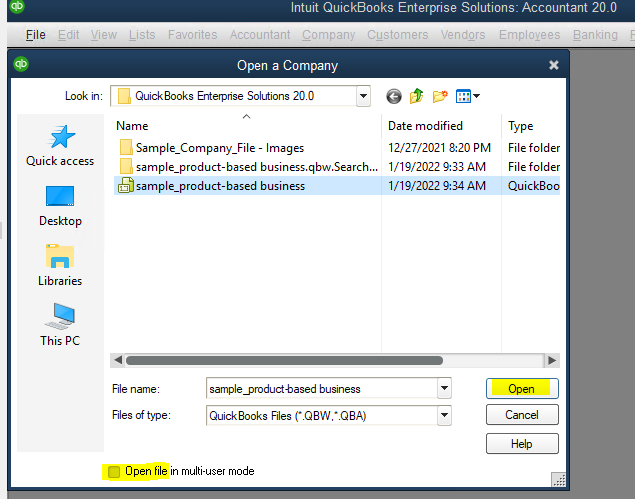Screen dimensions: 635x499
Task: Expand the File name dropdown arrow
Action: pyautogui.click(x=444, y=388)
